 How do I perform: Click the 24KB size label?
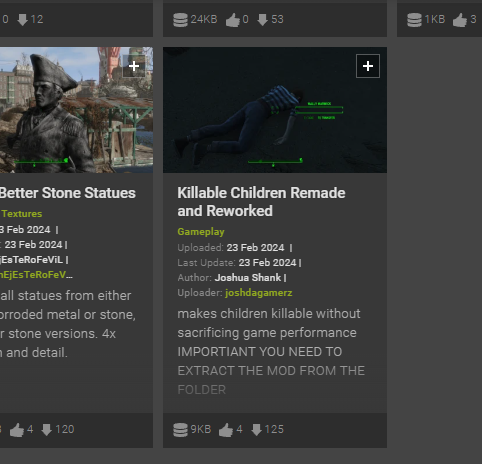[204, 19]
